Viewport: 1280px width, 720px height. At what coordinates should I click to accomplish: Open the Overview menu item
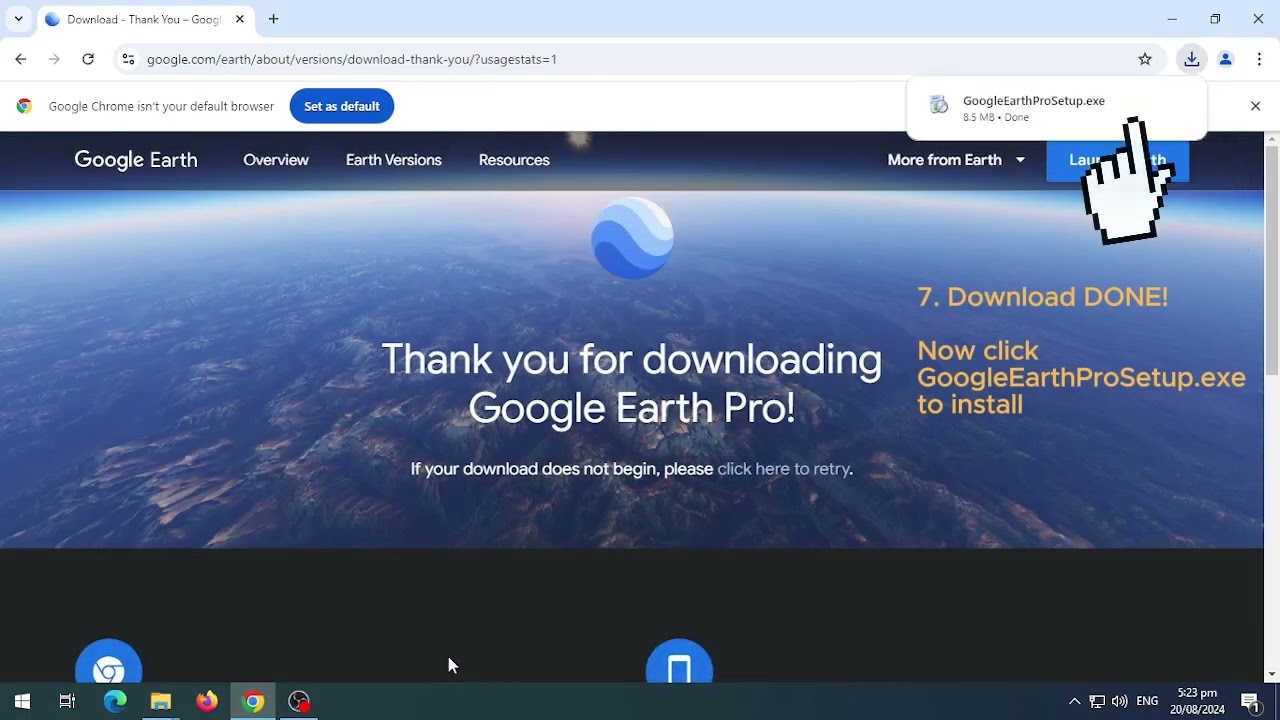[x=276, y=160]
